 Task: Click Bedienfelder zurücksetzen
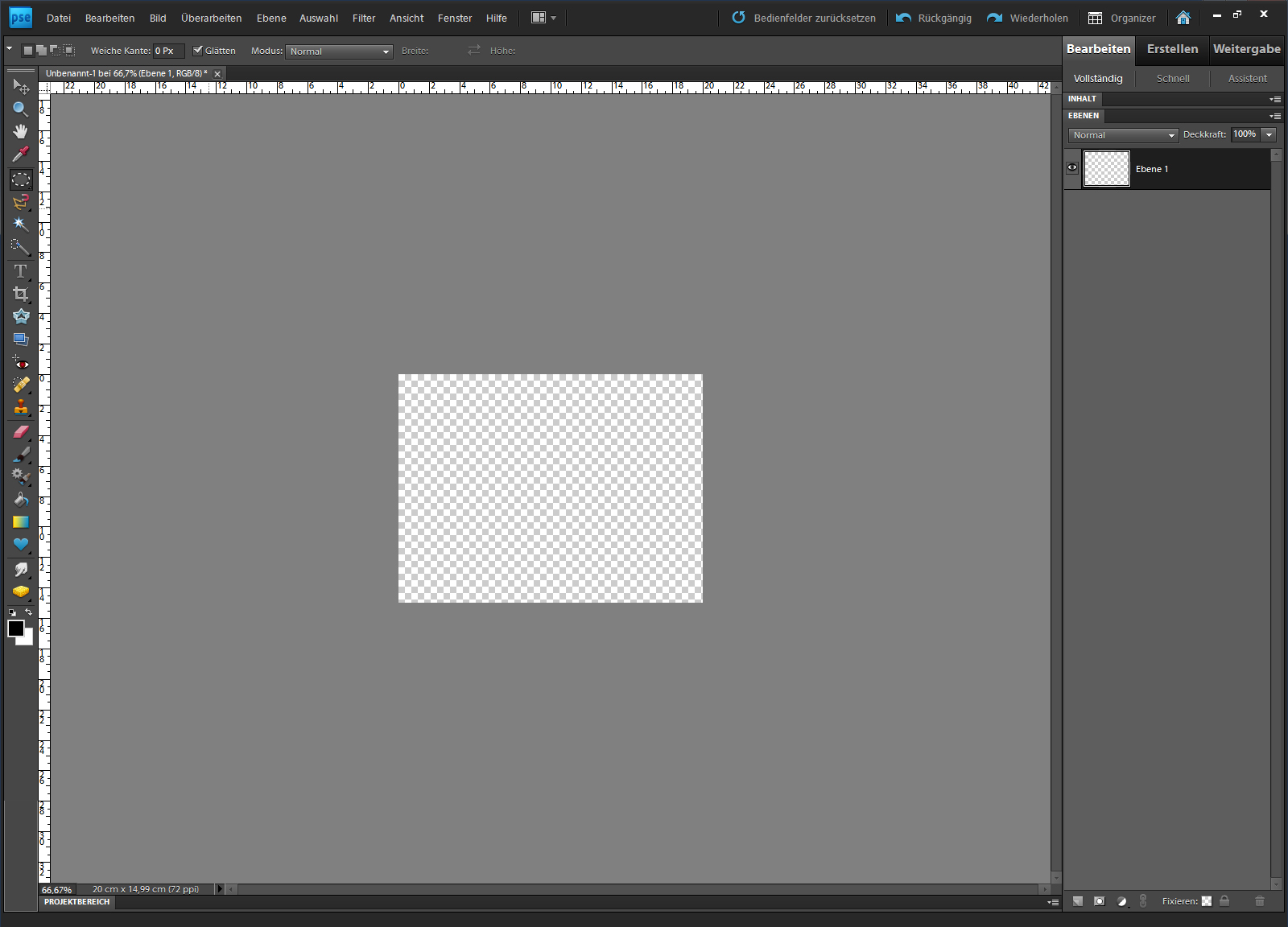tap(803, 18)
